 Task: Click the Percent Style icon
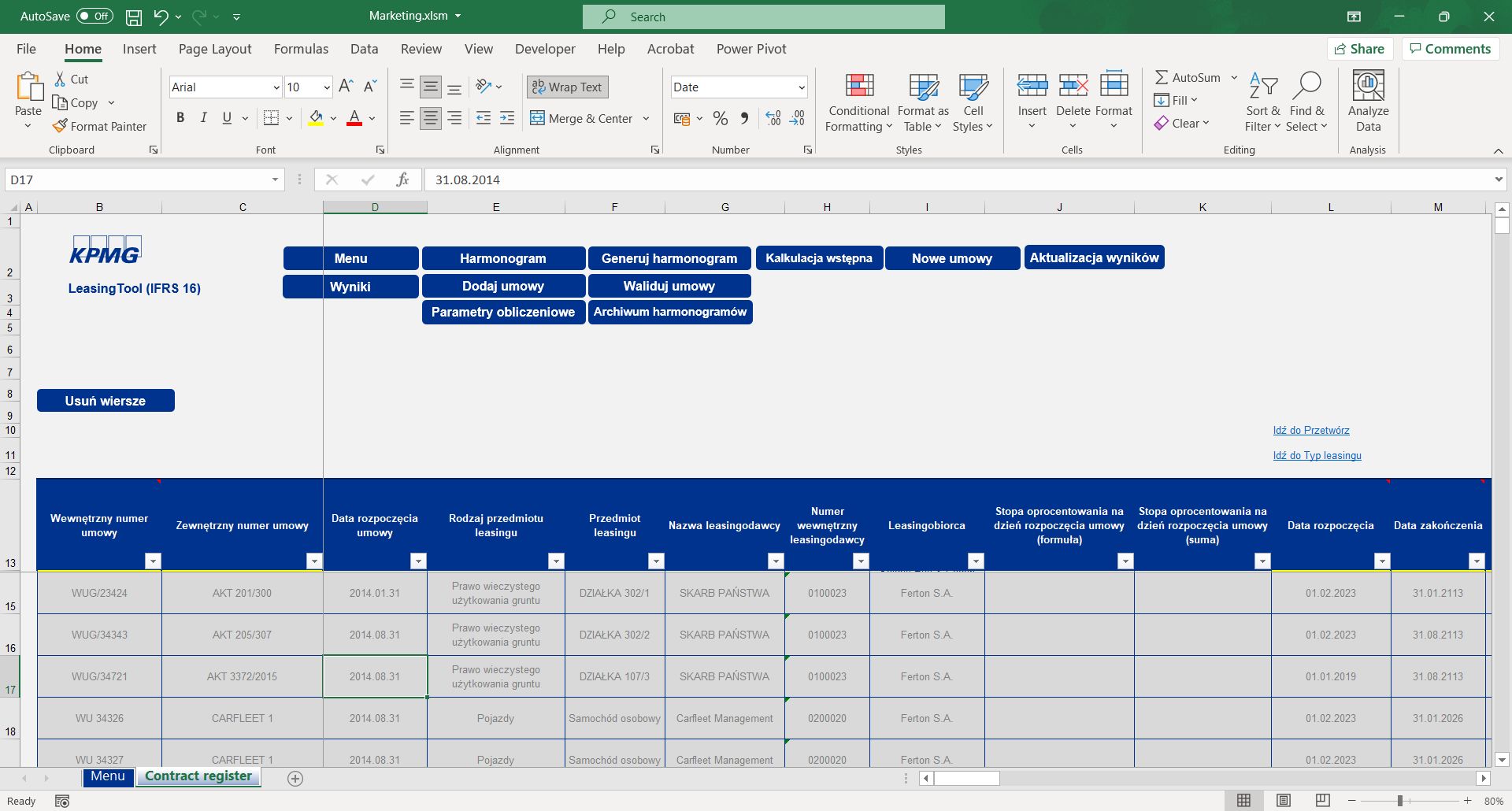(720, 118)
